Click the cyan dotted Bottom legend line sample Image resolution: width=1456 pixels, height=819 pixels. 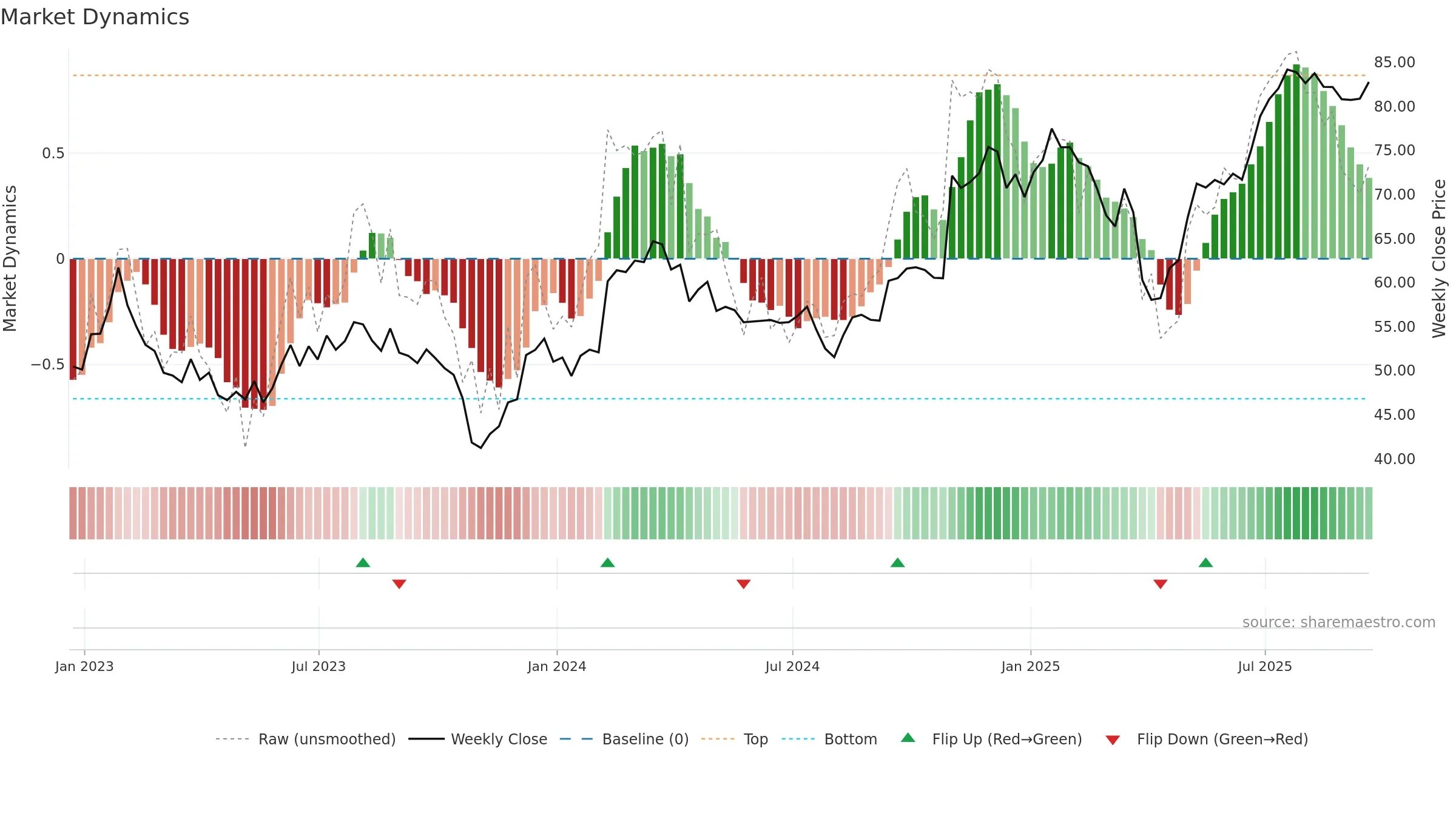tap(798, 739)
